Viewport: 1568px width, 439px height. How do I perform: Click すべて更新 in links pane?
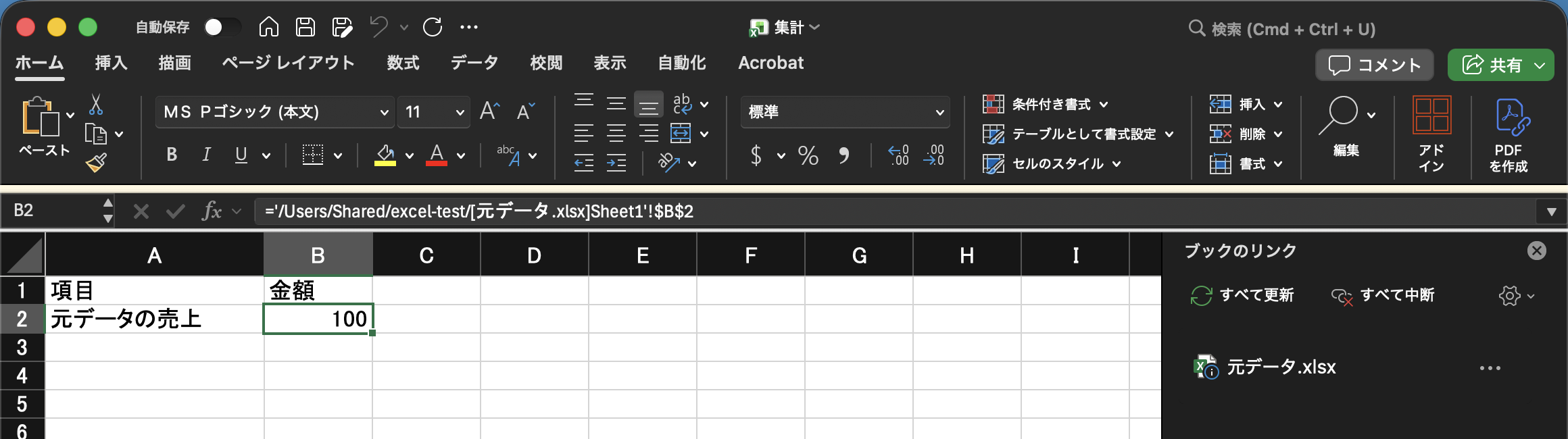point(1242,295)
